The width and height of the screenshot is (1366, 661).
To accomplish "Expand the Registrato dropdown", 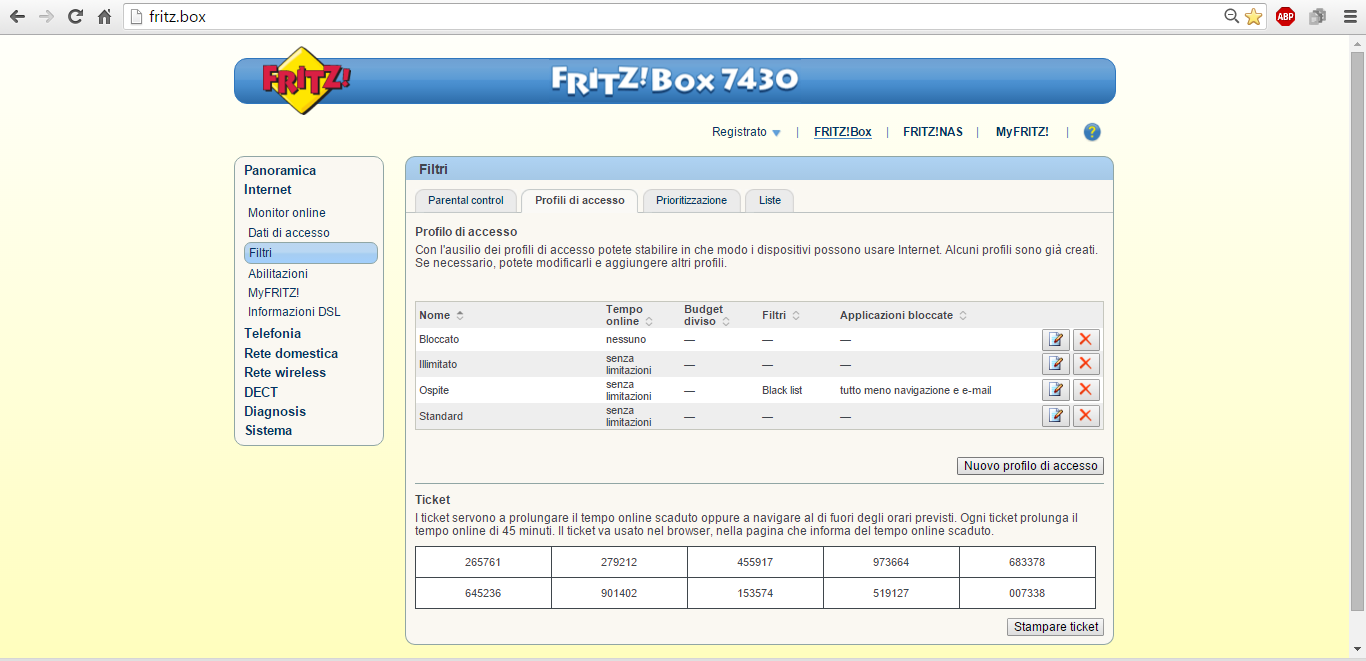I will (746, 132).
